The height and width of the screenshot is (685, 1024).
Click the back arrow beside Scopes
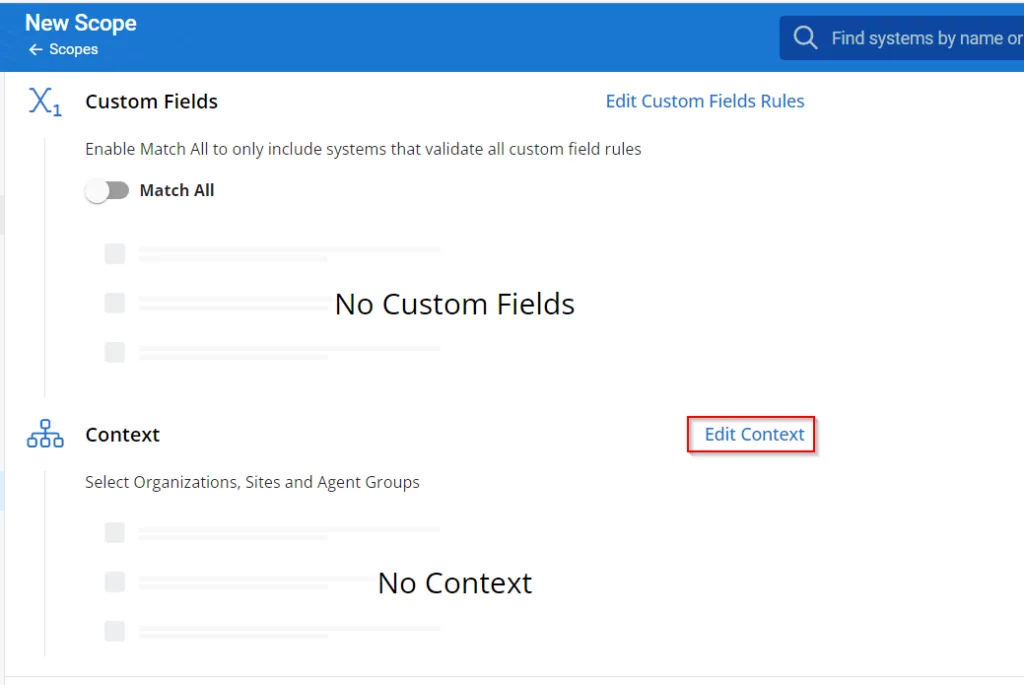36,50
